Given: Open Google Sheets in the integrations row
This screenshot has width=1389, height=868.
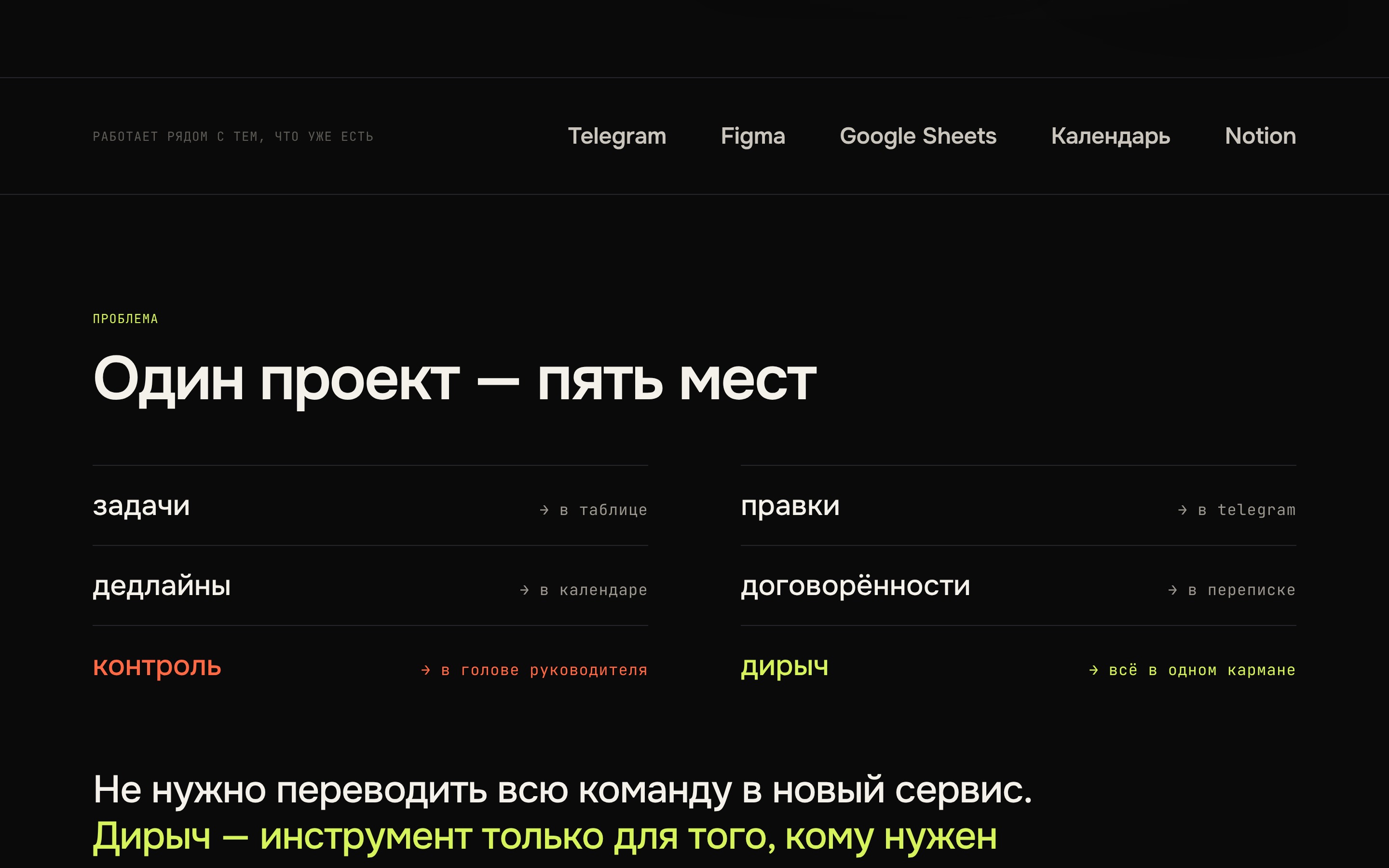Looking at the screenshot, I should pos(918,136).
